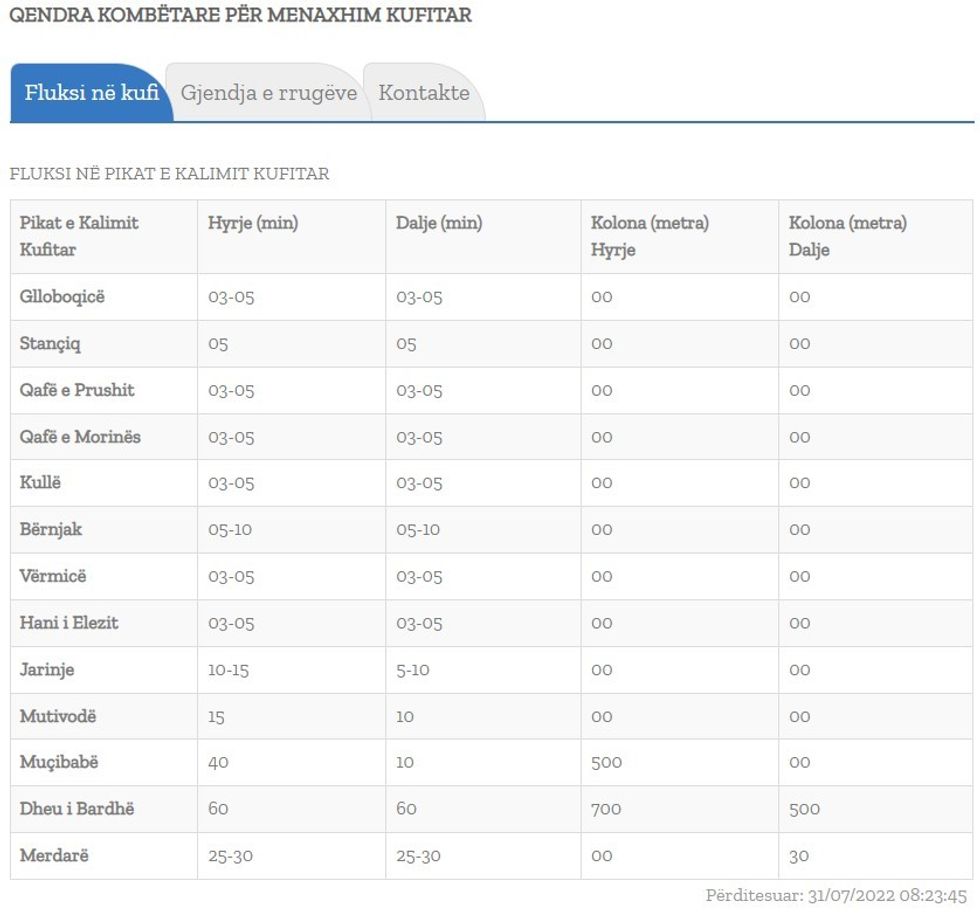This screenshot has height=922, width=980.
Task: Click the Merdarë border crossing name
Action: coord(53,856)
